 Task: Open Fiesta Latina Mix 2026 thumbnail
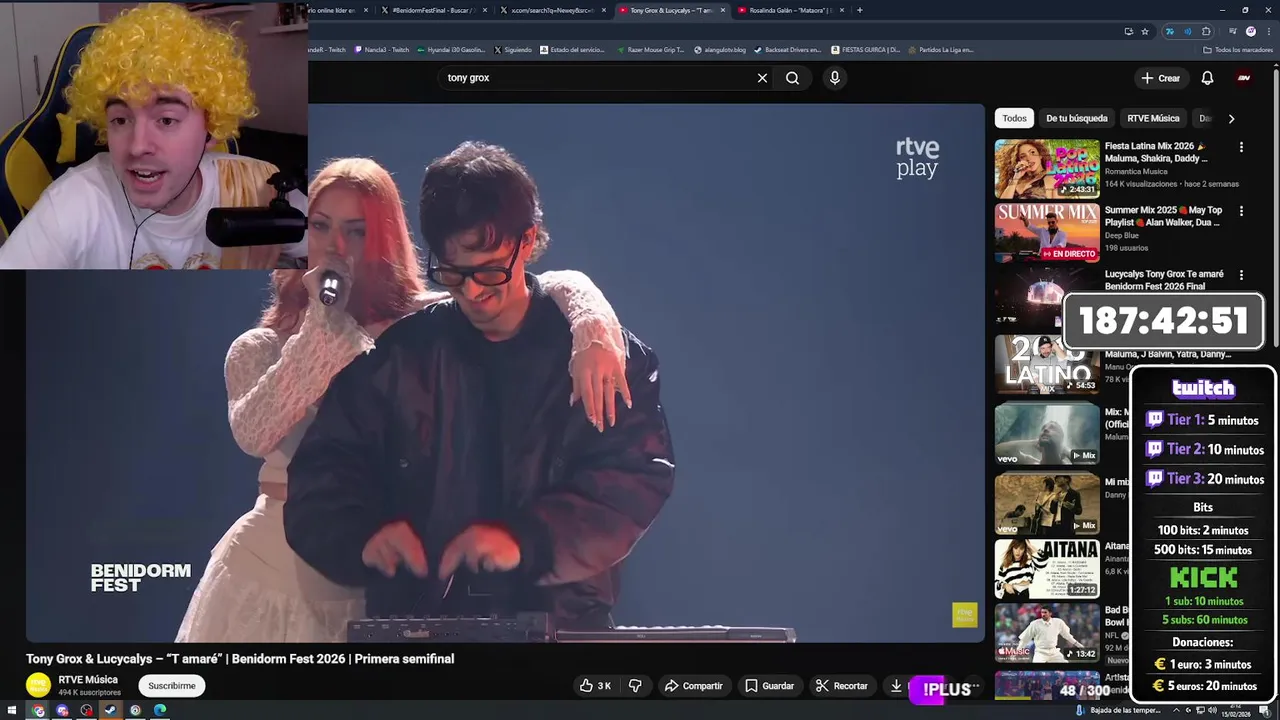(1047, 168)
